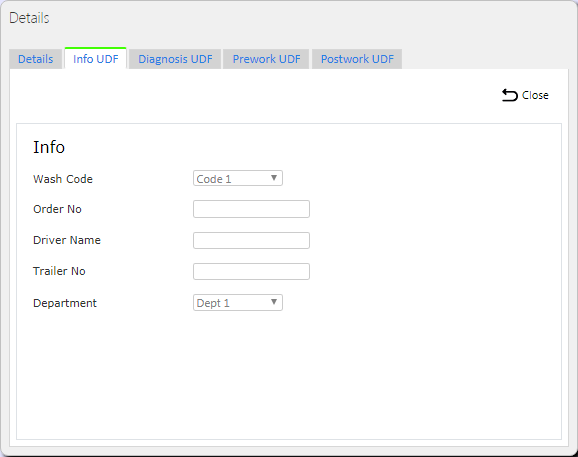
Task: Click the Driver Name label
Action: pos(67,240)
